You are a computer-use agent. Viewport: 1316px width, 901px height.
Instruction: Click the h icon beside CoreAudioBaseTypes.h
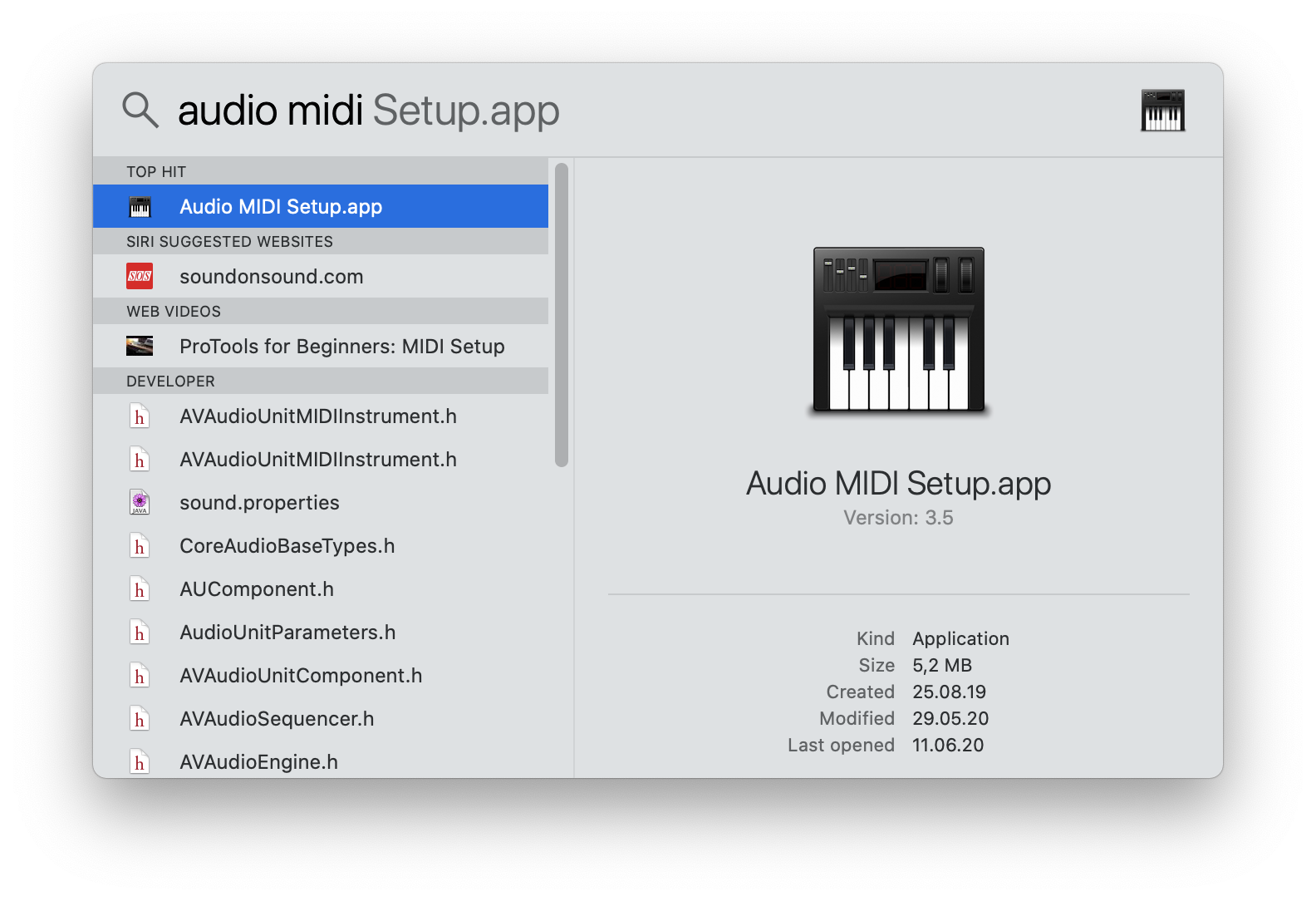coord(140,546)
